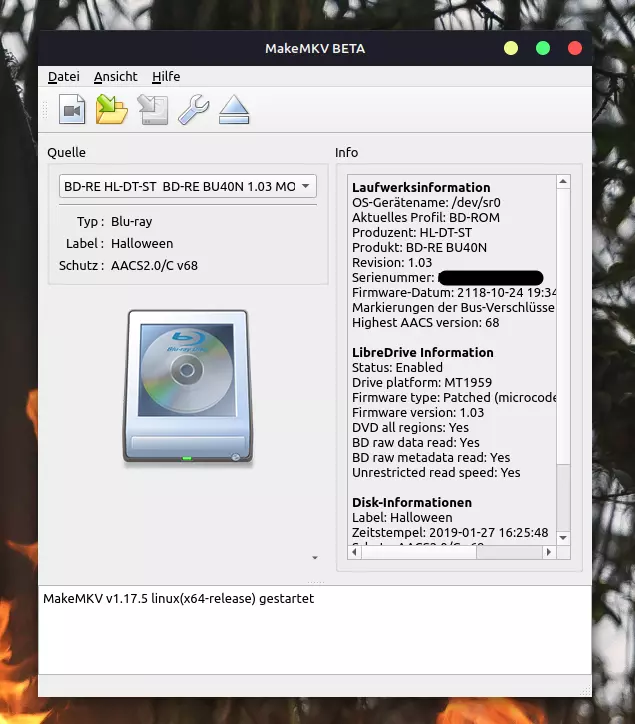Click 'Zeitstempel: 2019-01-27 16:25:48' line
Screen dimensions: 635x724
point(450,533)
